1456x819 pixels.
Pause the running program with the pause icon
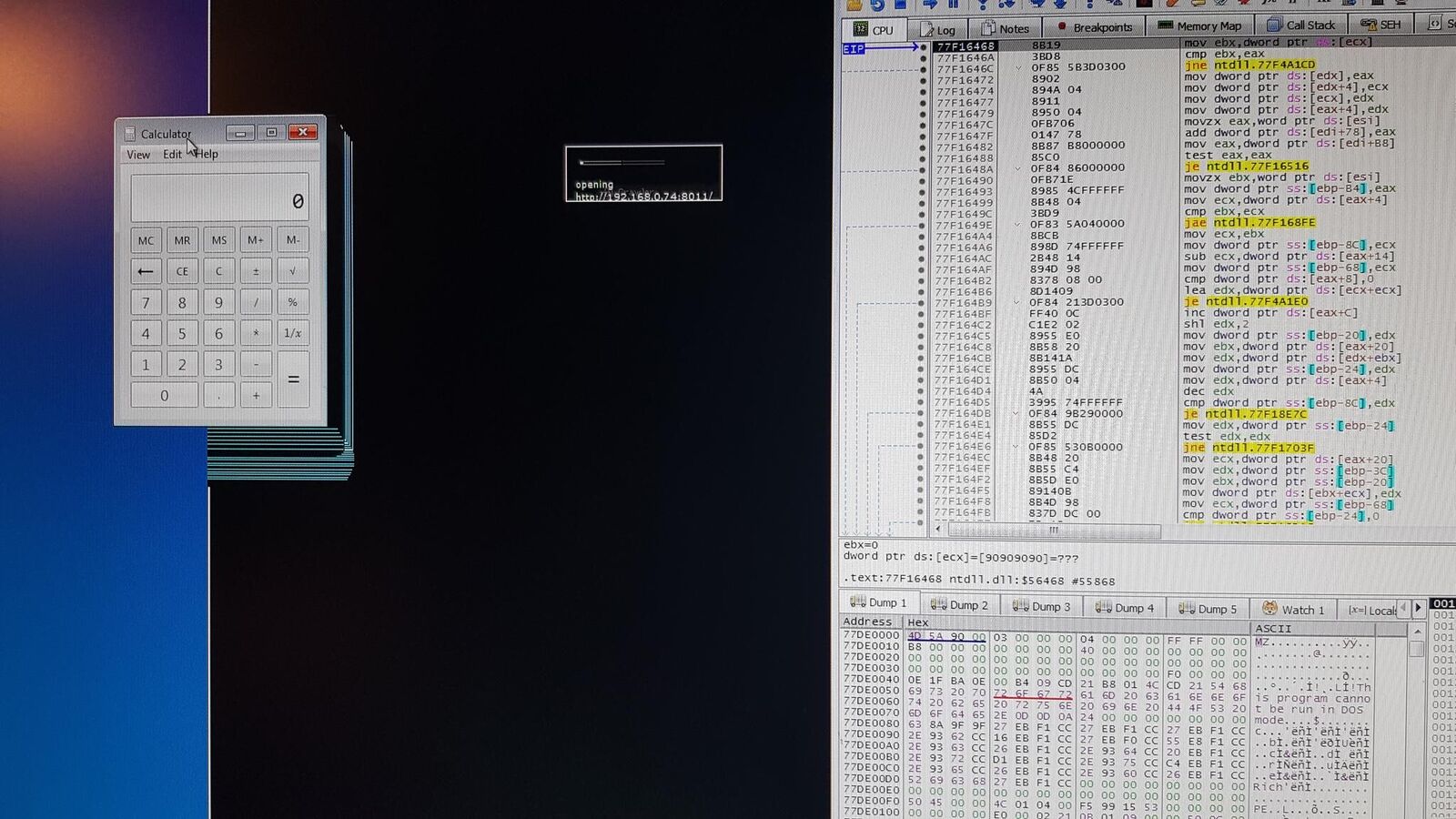click(954, 5)
